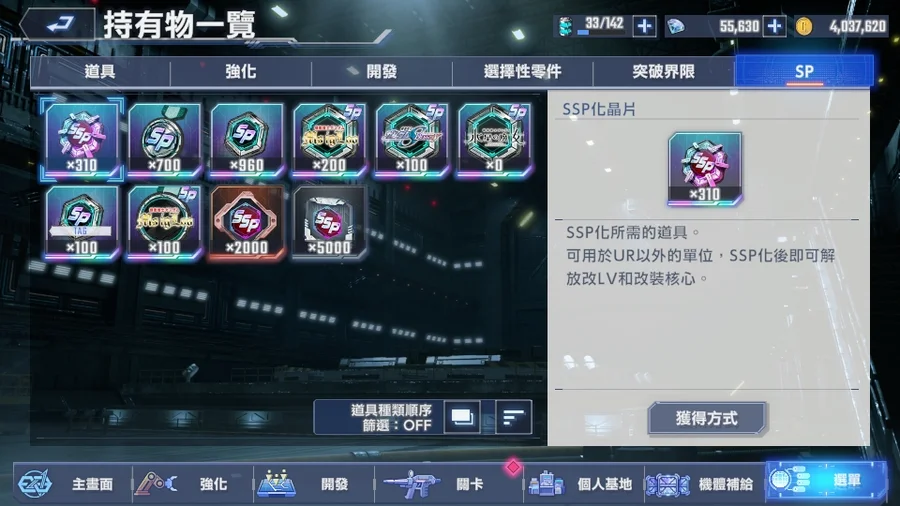
Task: Click the SSP化晶片 preview thumbnail in detail panel
Action: coord(705,168)
